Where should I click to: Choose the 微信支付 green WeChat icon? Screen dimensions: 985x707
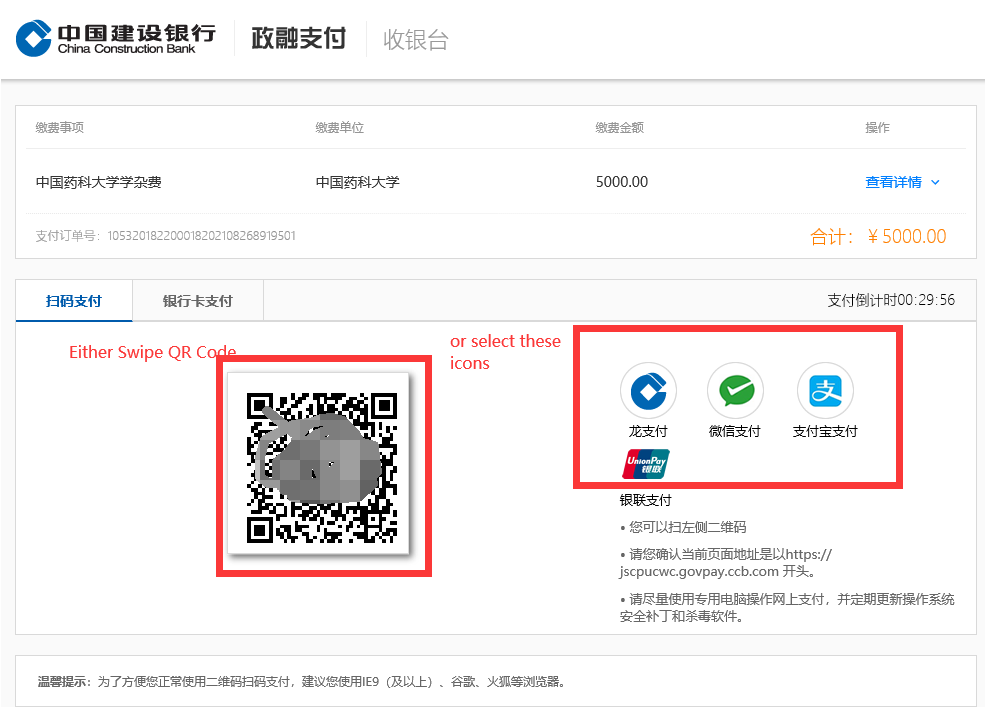click(735, 390)
